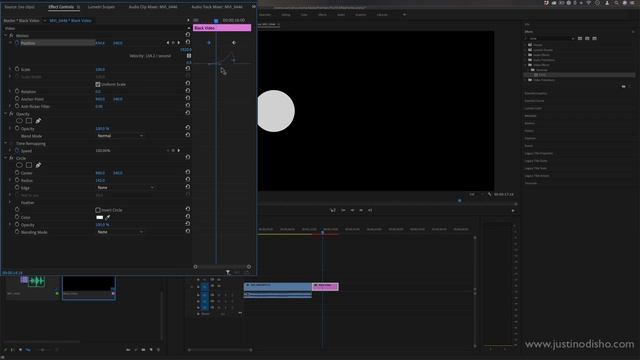Image resolution: width=640 pixels, height=360 pixels.
Task: Select the Black Video thumbnail in project bin
Action: (89, 287)
